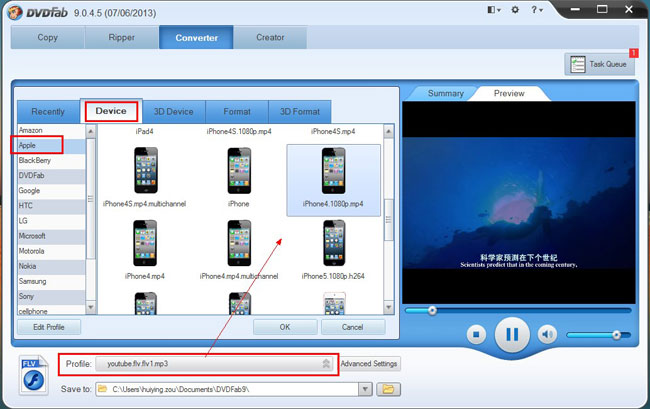Select DVDFab in the brand list
The width and height of the screenshot is (650, 409).
pyautogui.click(x=51, y=175)
